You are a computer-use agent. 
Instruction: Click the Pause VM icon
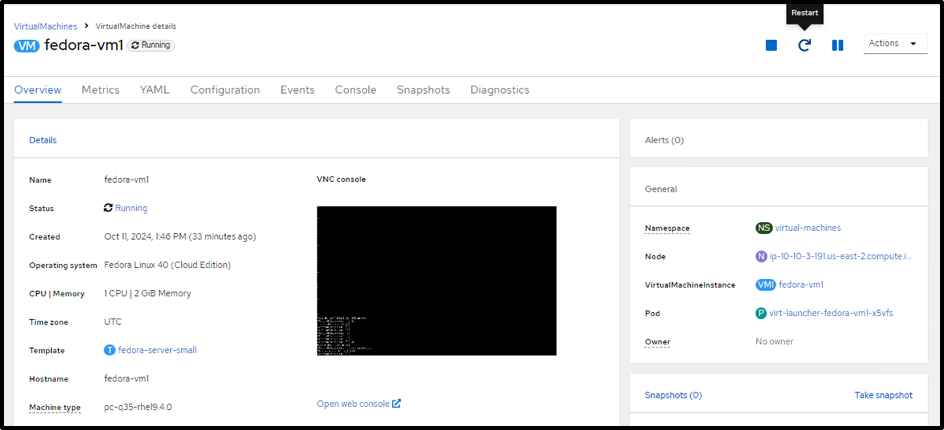point(837,45)
